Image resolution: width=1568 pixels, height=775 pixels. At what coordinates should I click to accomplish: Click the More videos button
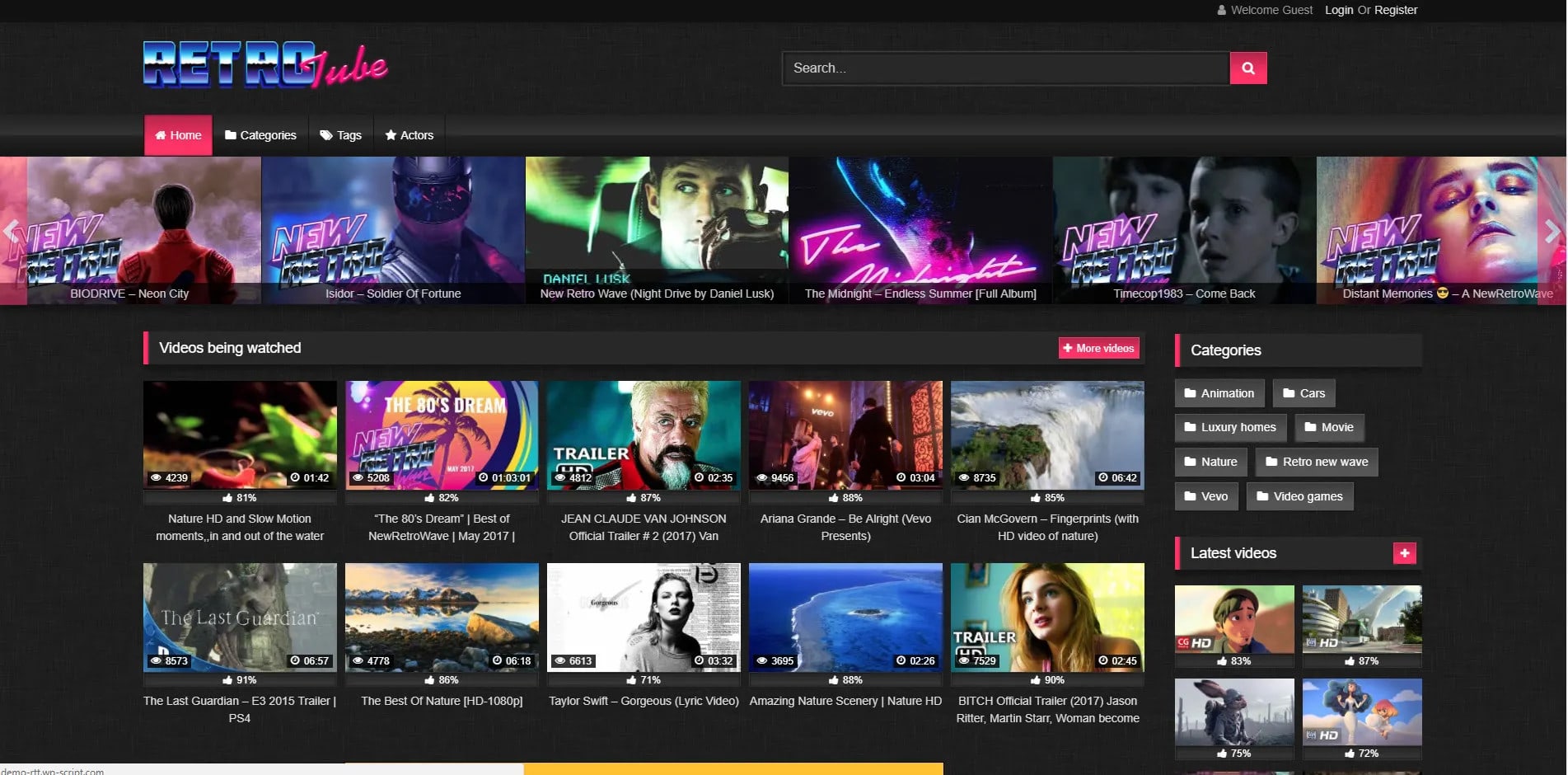(x=1098, y=348)
